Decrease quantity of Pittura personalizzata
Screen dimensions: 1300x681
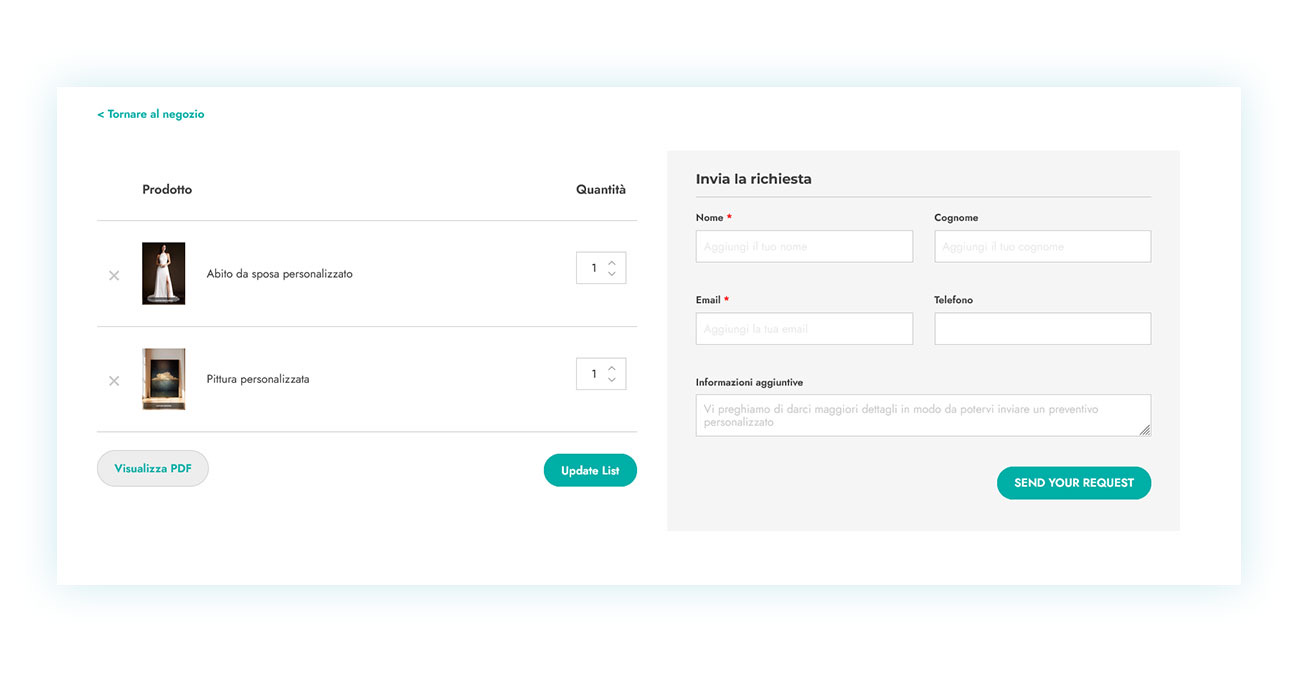[612, 380]
